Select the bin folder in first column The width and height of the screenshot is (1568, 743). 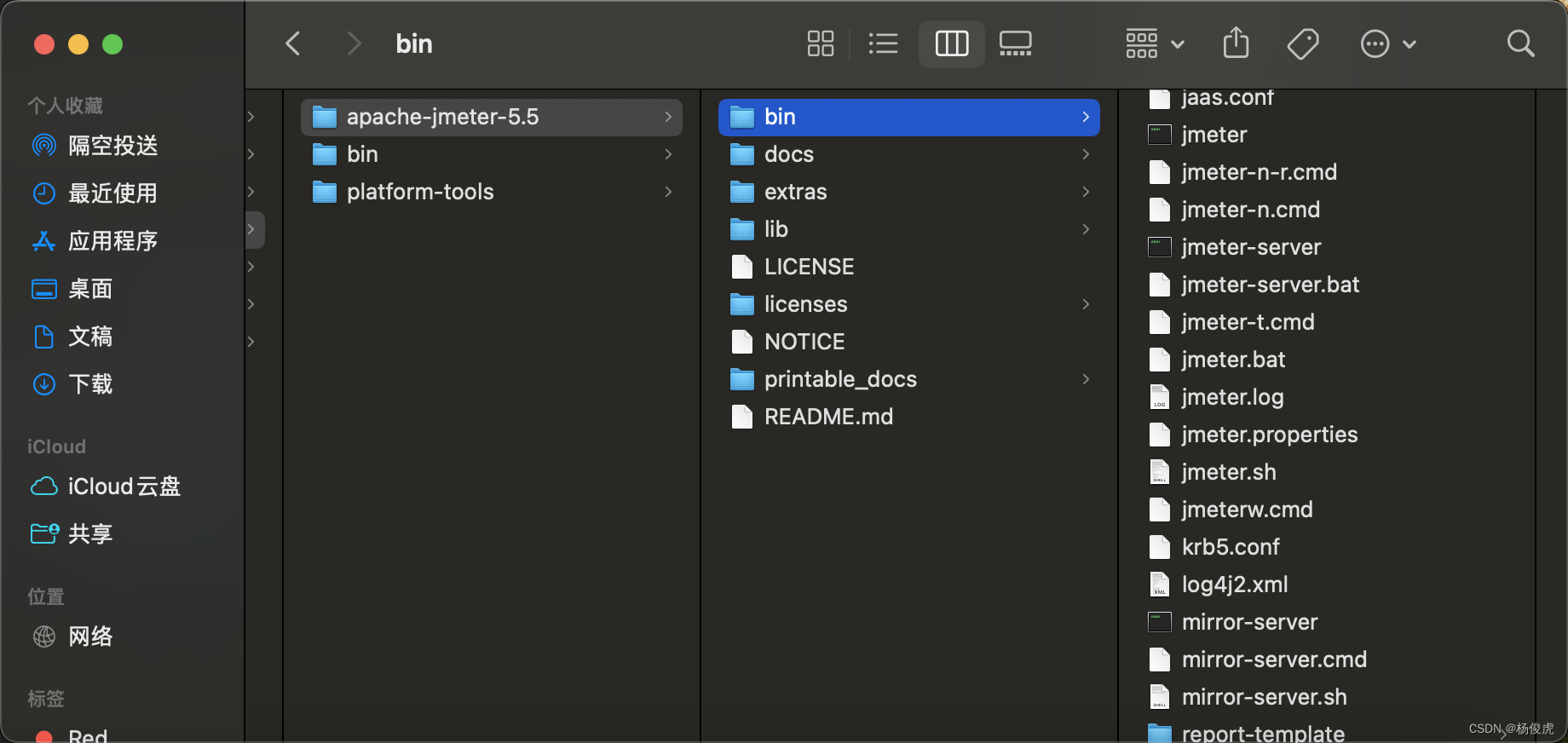[492, 154]
